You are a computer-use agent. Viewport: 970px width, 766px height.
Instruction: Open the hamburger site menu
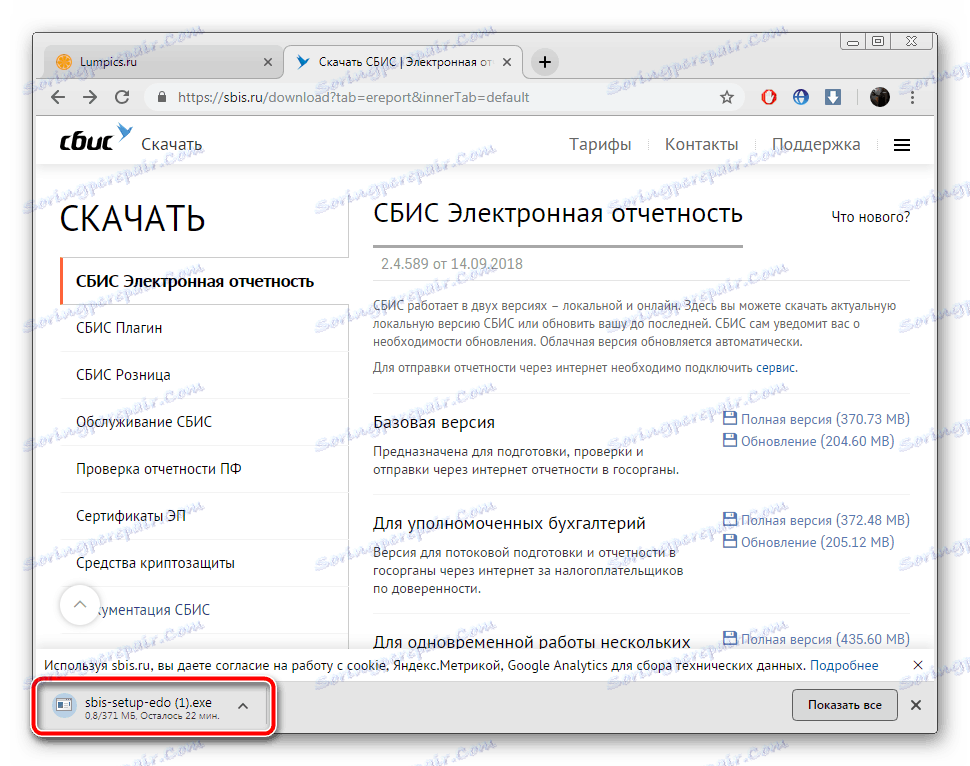pyautogui.click(x=902, y=145)
